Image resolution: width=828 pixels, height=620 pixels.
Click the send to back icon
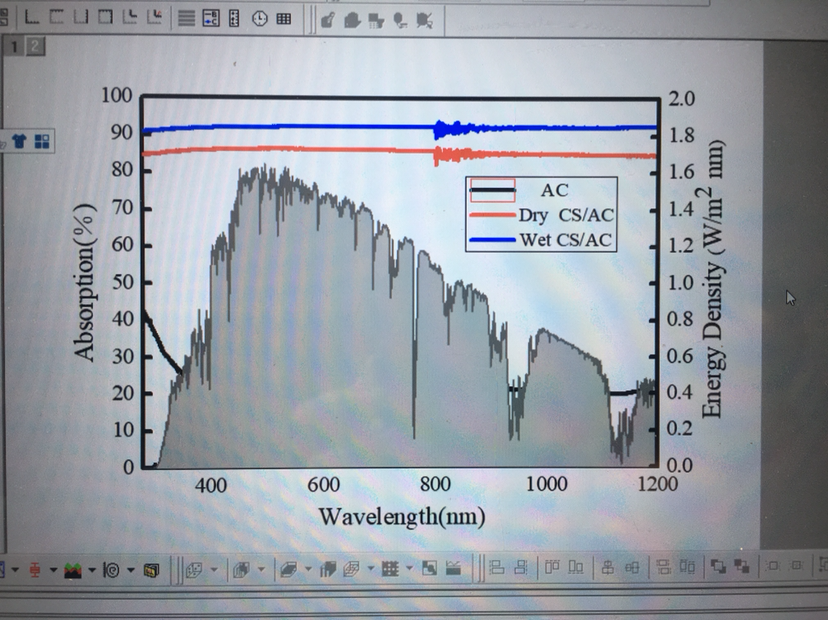click(x=742, y=566)
